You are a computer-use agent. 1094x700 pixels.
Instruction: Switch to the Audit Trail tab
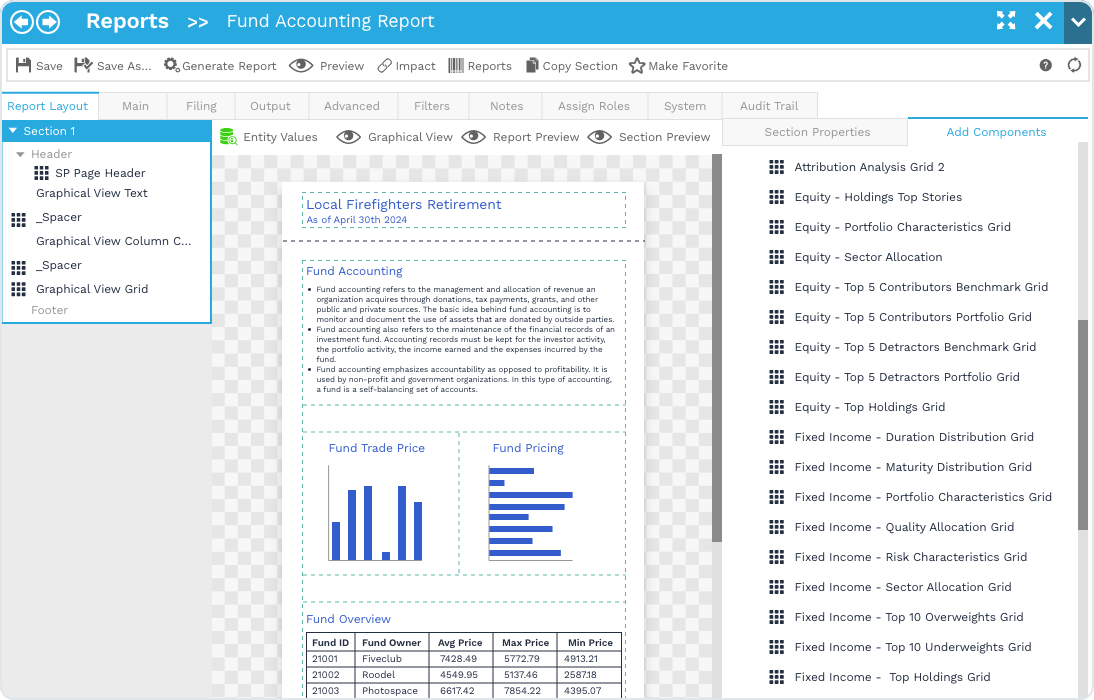click(x=769, y=105)
